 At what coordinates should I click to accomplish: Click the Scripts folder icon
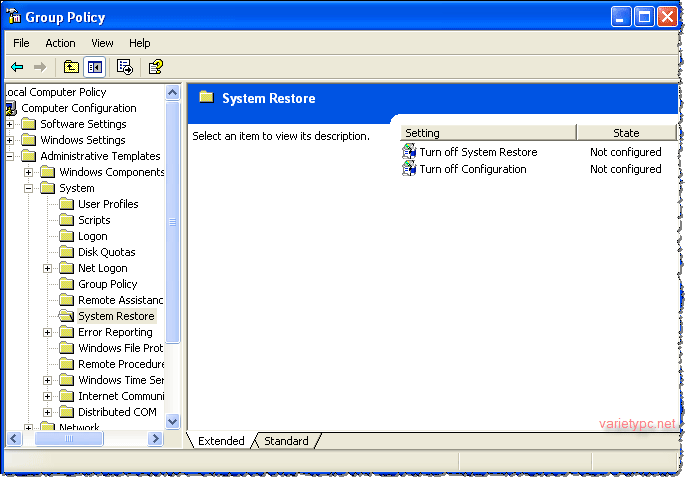point(66,220)
